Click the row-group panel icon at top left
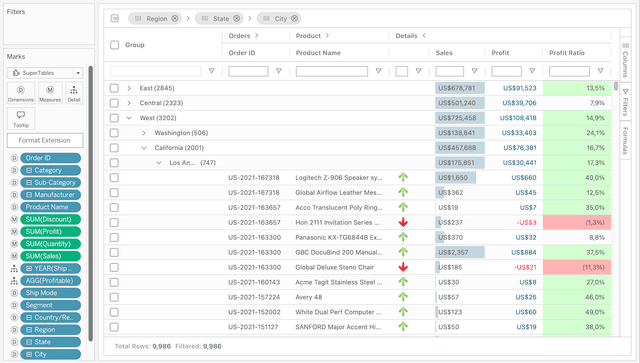 pos(115,18)
